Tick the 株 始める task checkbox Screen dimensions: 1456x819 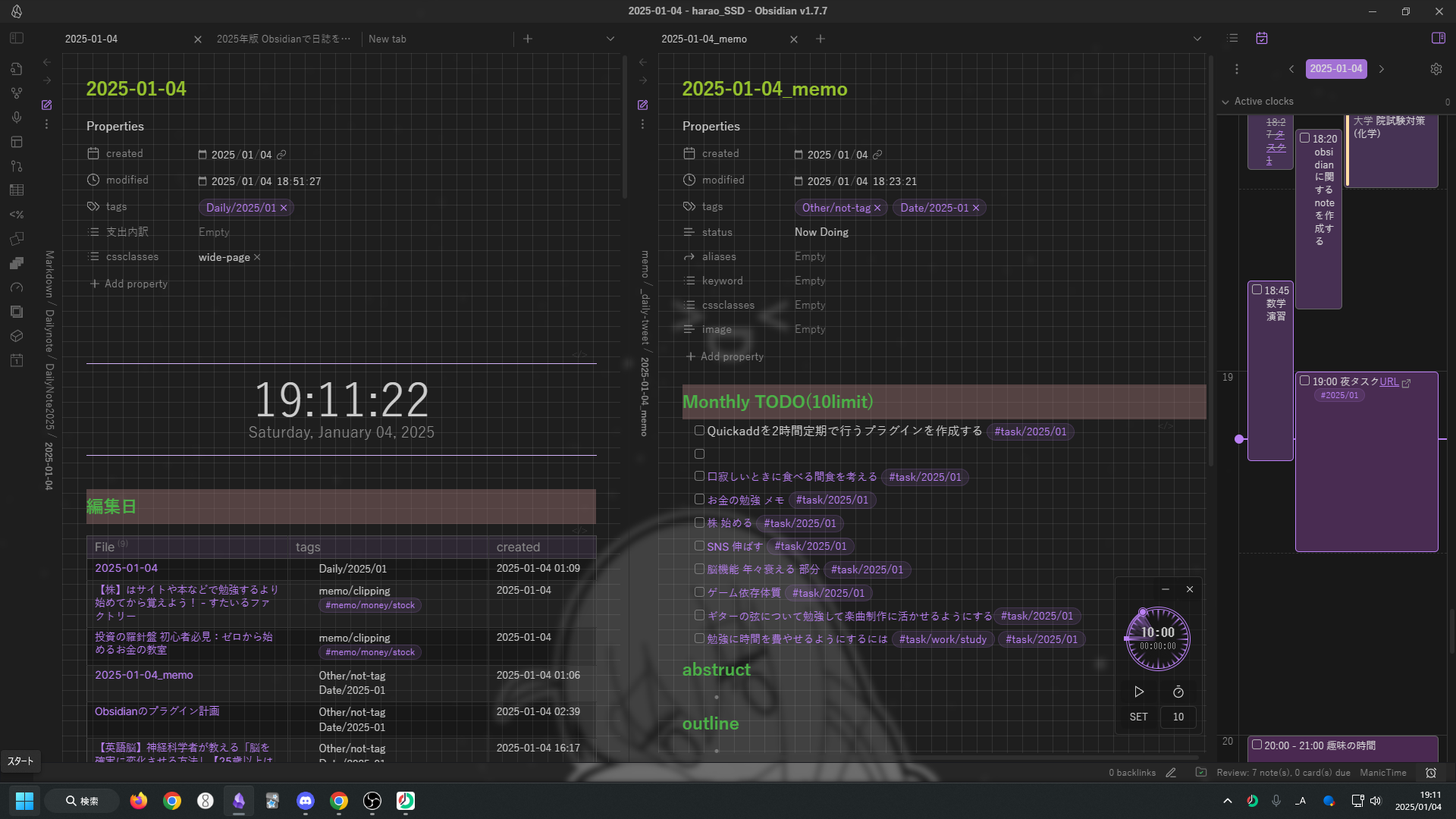pyautogui.click(x=699, y=522)
